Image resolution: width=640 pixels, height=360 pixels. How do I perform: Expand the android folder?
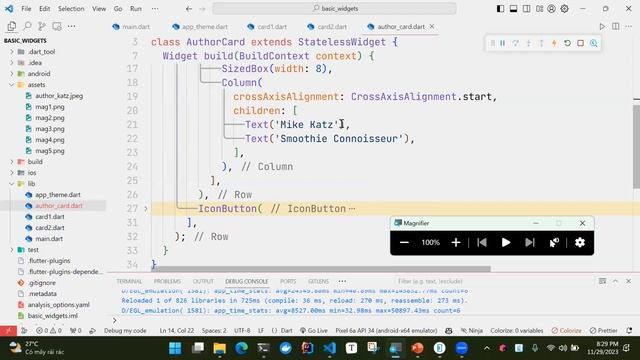point(12,74)
